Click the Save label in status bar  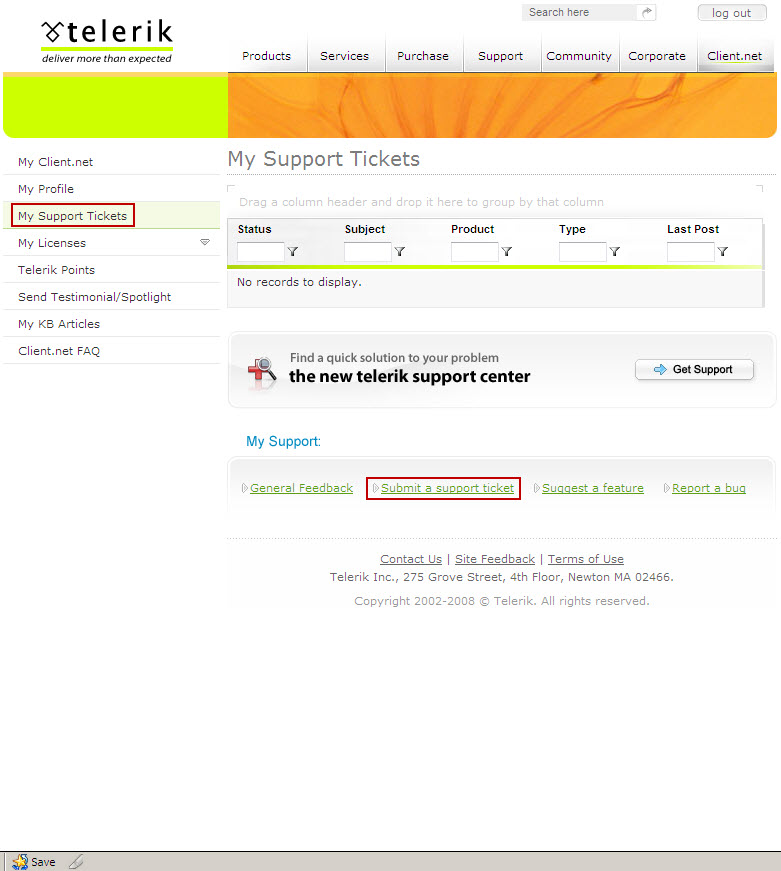pos(43,862)
